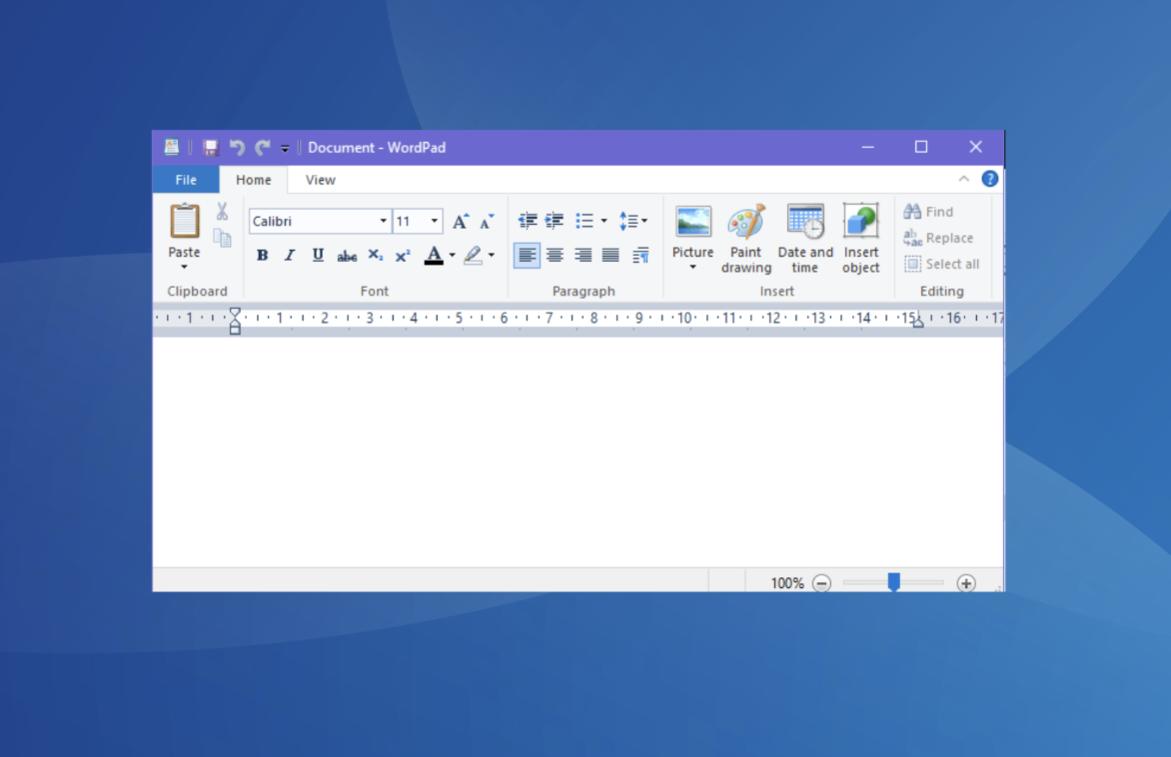The image size is (1171, 757).
Task: Click the Shrink font button
Action: click(487, 221)
